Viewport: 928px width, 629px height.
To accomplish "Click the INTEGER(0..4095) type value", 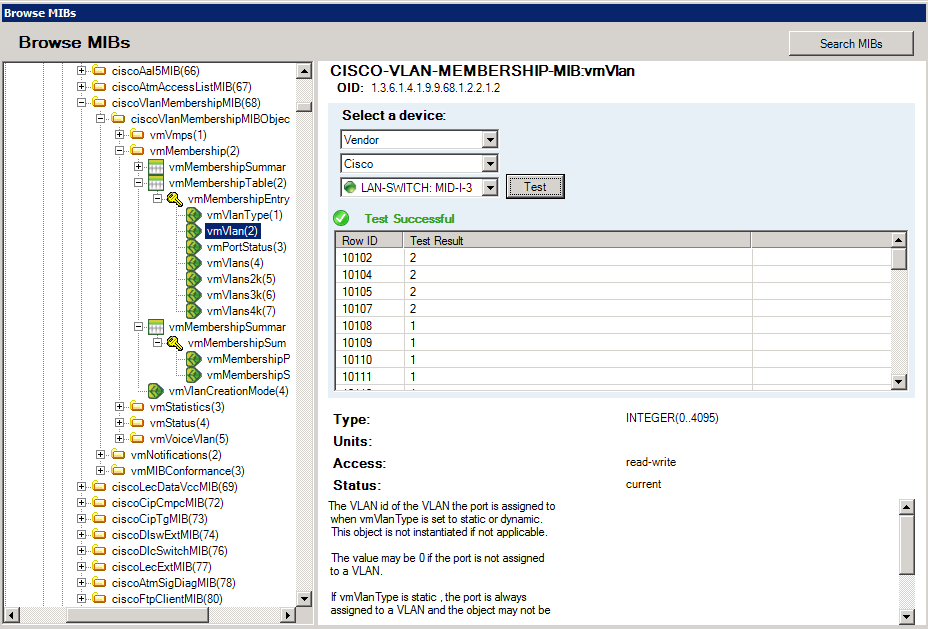I will tap(672, 418).
